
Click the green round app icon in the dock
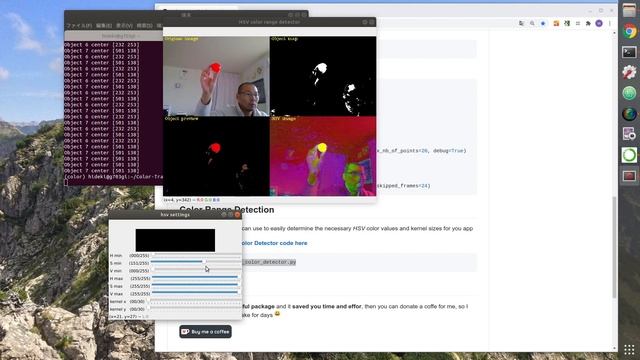pyautogui.click(x=629, y=93)
